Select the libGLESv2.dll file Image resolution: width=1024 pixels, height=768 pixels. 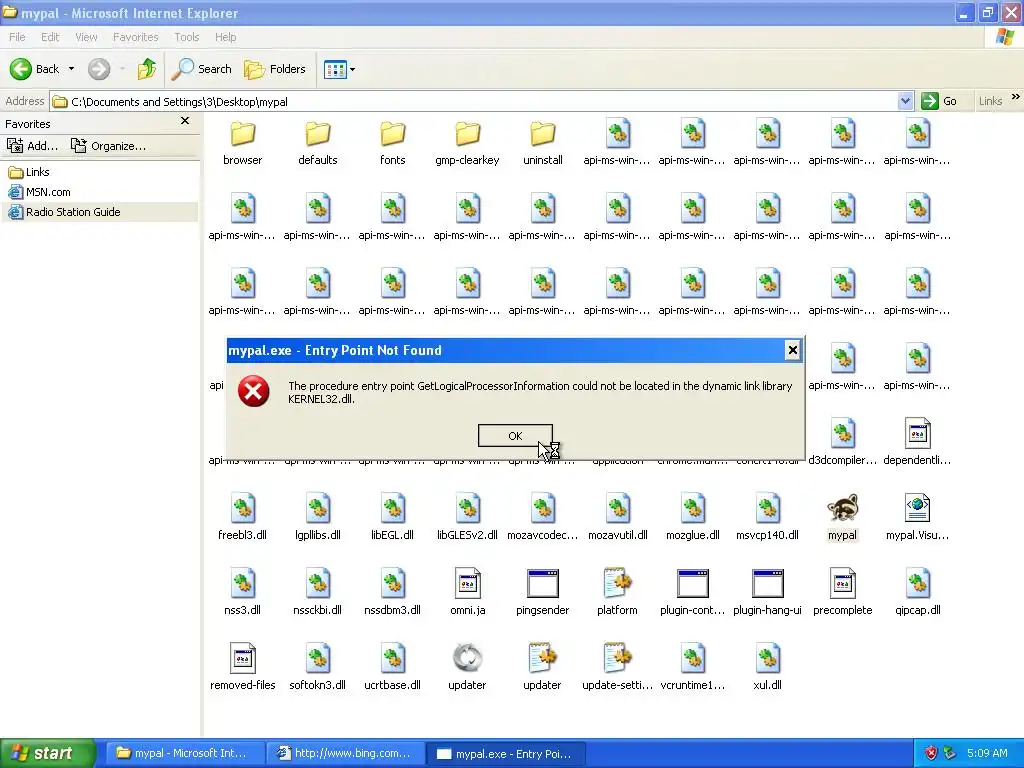click(x=468, y=518)
